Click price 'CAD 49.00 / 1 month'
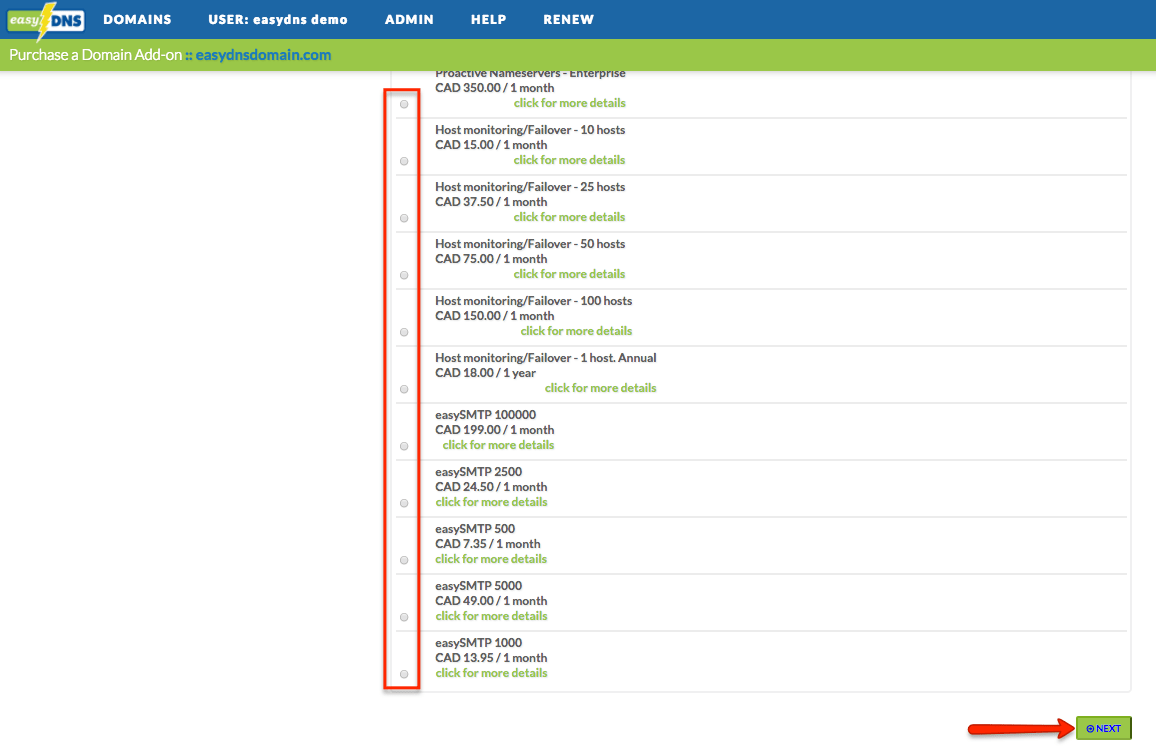 pyautogui.click(x=491, y=601)
